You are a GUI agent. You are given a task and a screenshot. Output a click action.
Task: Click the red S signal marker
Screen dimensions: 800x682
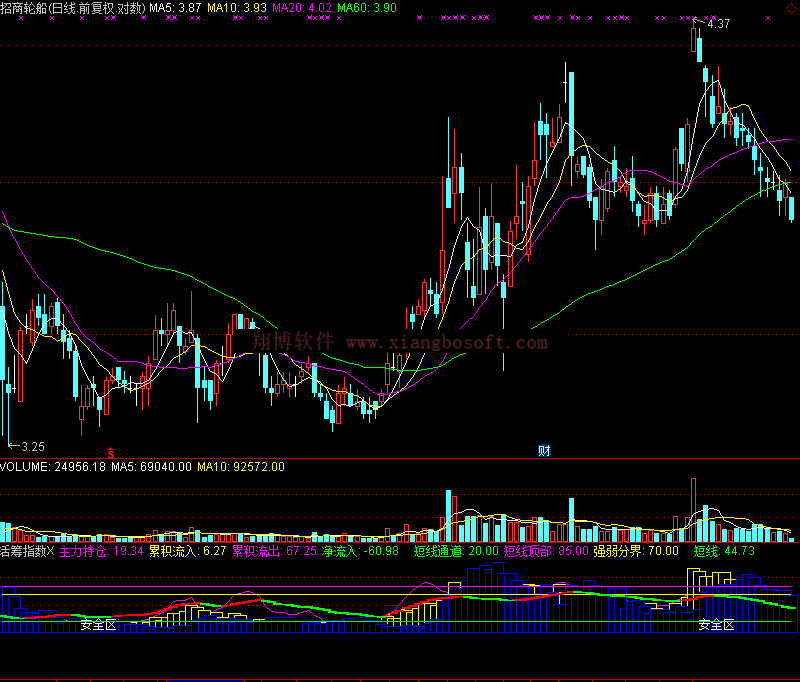coord(111,452)
